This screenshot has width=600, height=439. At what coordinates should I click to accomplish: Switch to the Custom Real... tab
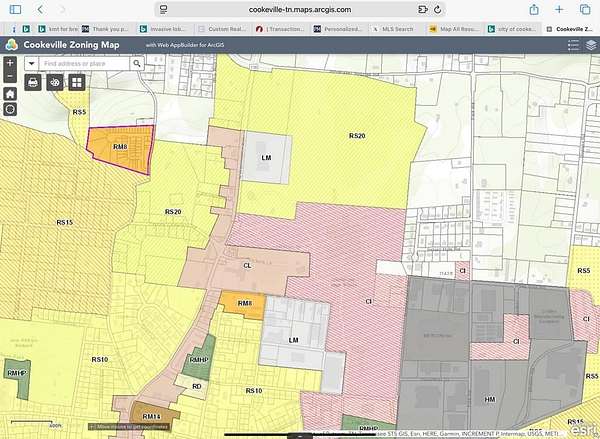[x=222, y=29]
